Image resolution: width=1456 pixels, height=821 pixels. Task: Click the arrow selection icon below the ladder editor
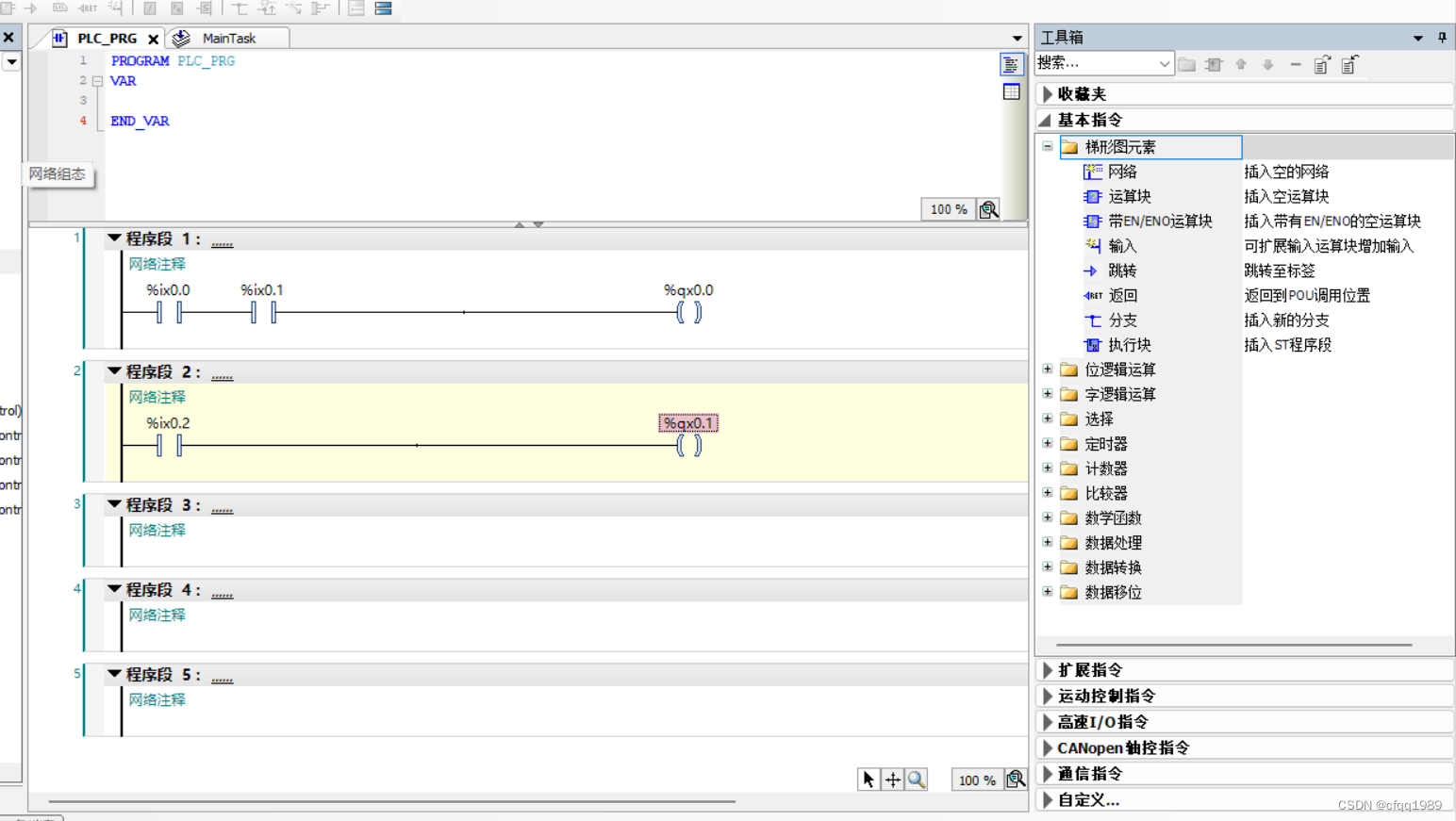pyautogui.click(x=868, y=779)
